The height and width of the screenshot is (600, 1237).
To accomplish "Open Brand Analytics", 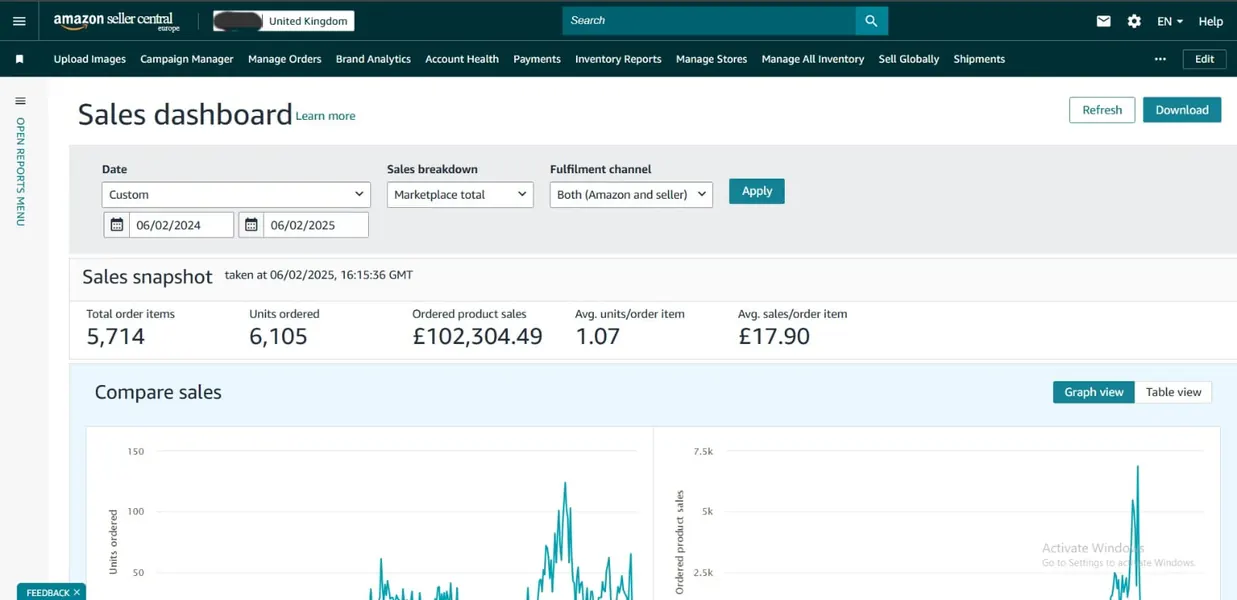I will pos(373,59).
